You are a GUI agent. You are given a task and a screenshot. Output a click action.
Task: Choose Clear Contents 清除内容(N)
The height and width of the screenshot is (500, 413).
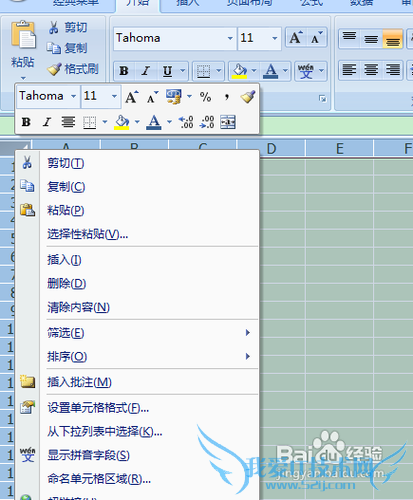point(137,307)
